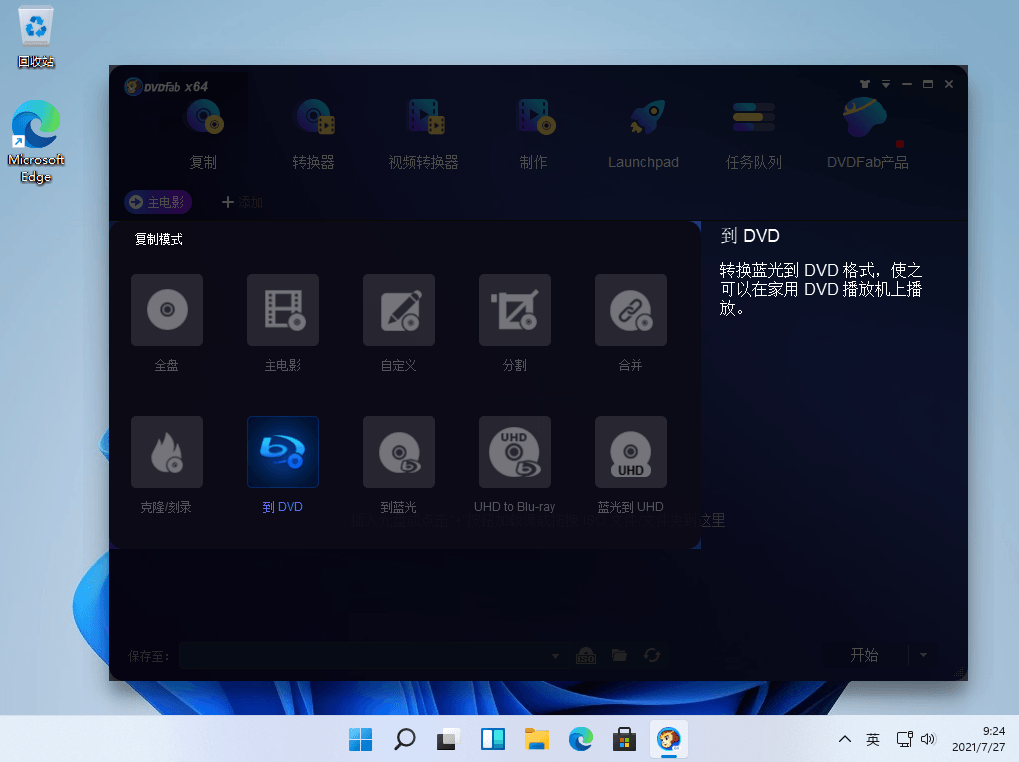This screenshot has height=762, width=1019.
Task: Open Widgets panel on taskbar
Action: 493,739
